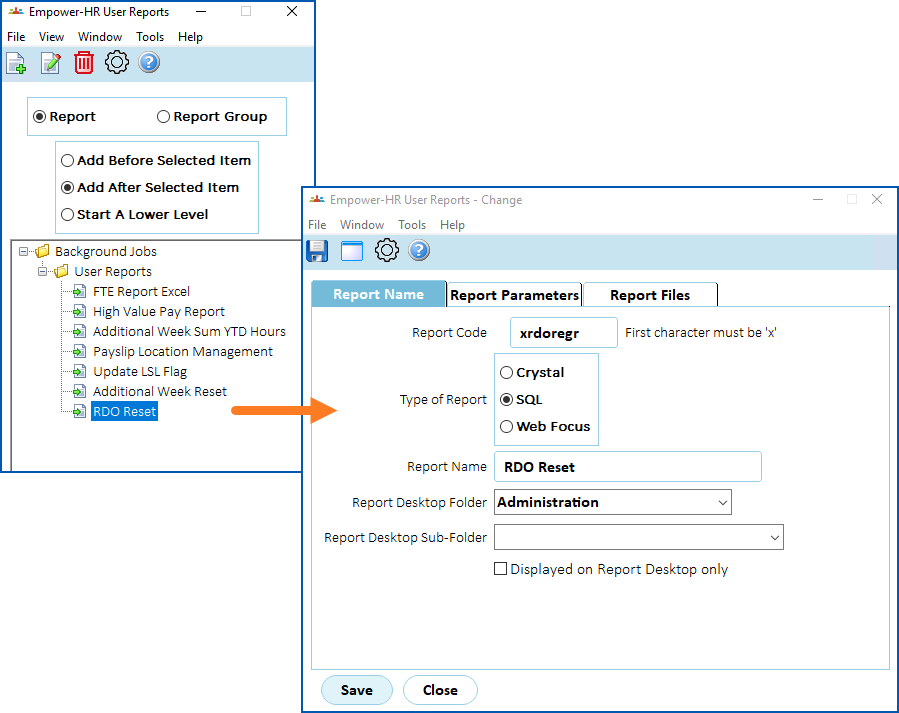
Task: Select the Report radio button
Action: [40, 117]
